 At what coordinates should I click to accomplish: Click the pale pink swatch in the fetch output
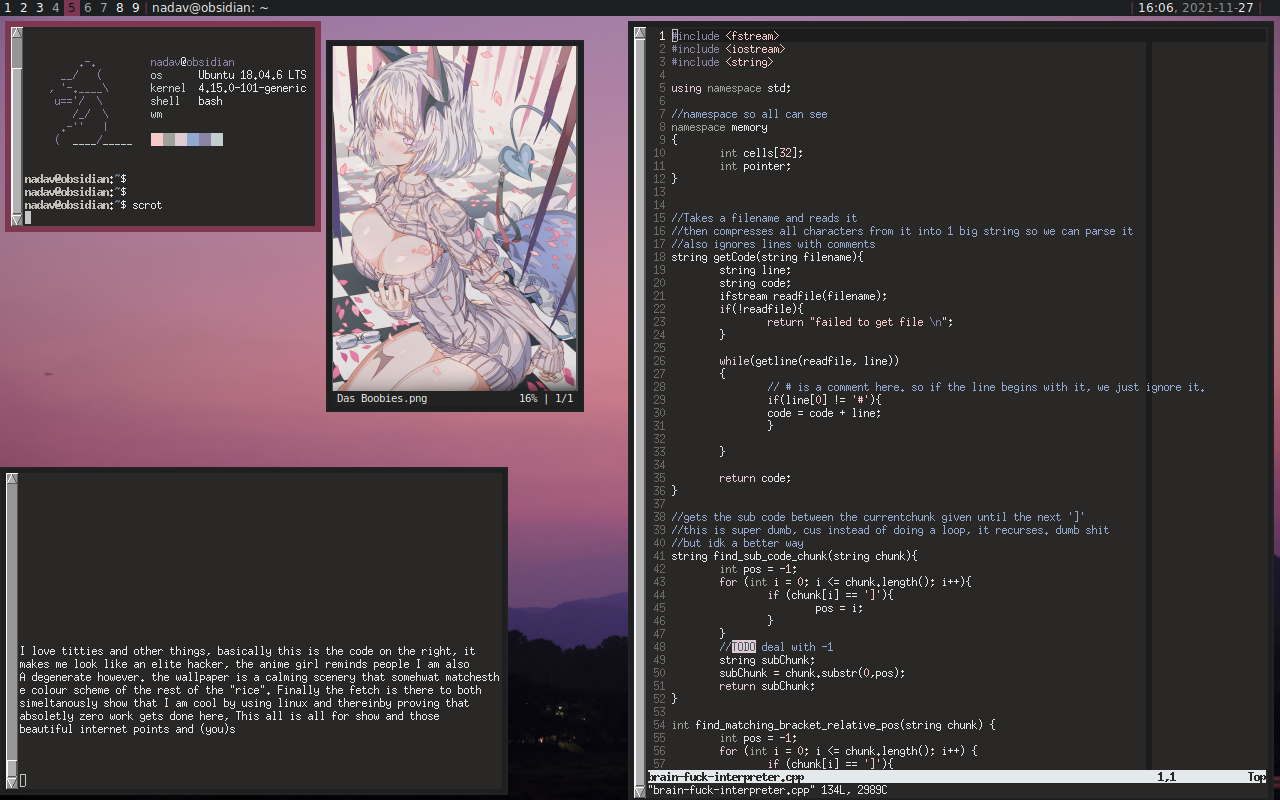(x=157, y=140)
